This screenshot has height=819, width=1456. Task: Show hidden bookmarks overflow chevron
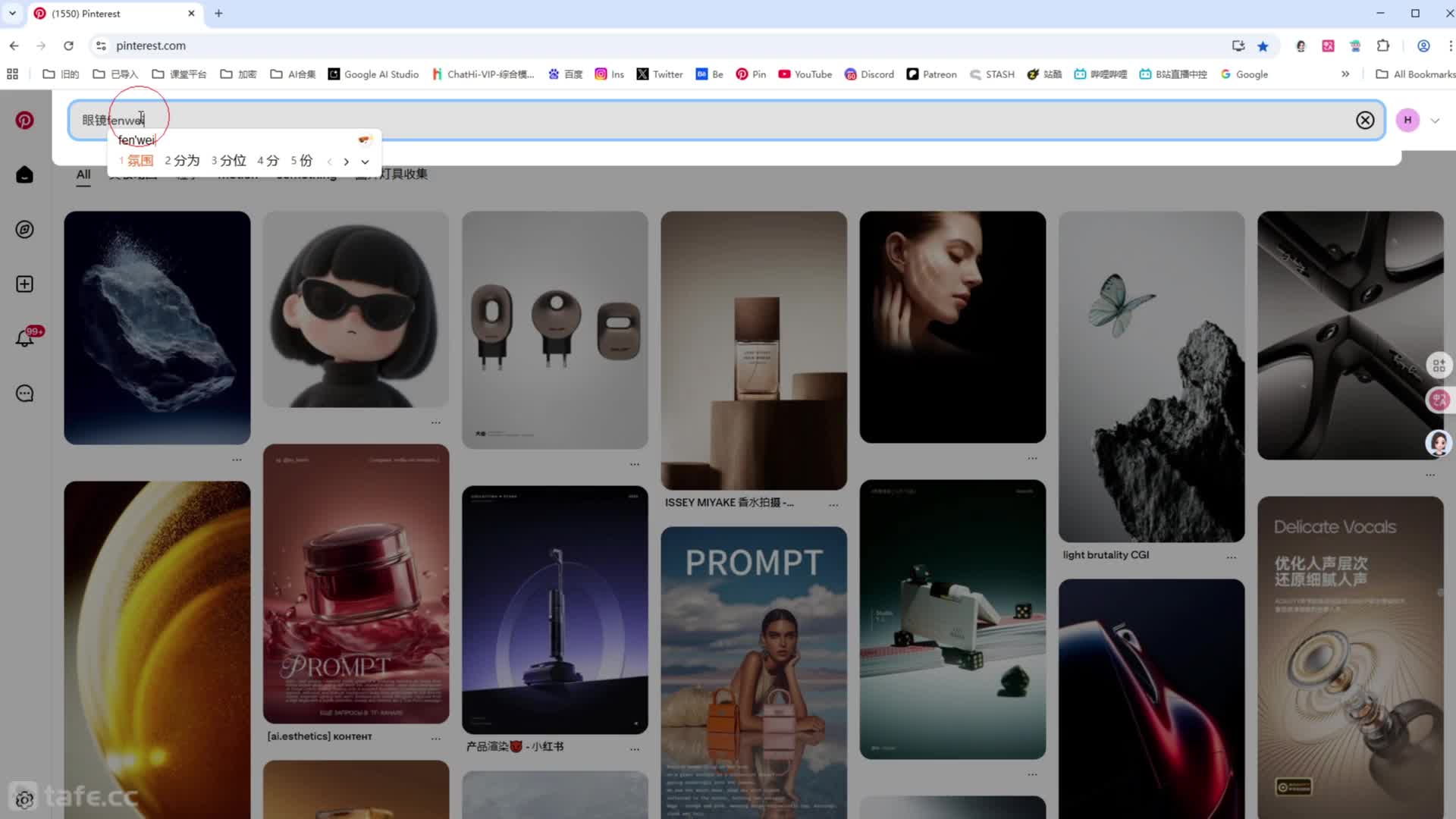1345,74
